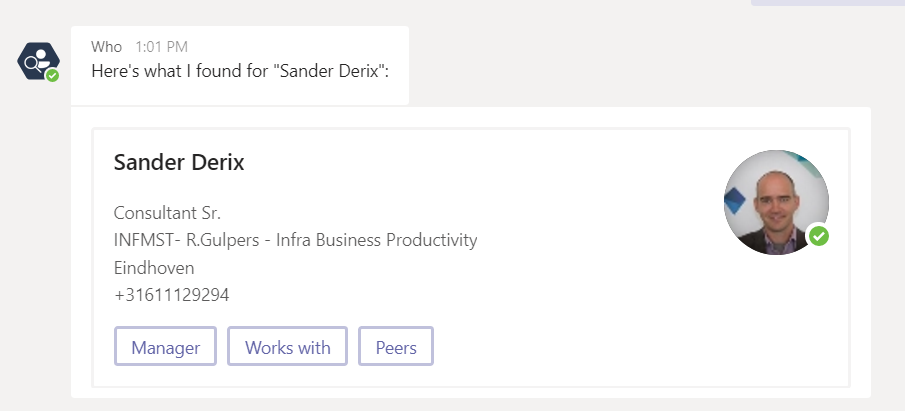Screen dimensions: 905x411
Task: Select the Eindhoven location text
Action: [x=154, y=268]
